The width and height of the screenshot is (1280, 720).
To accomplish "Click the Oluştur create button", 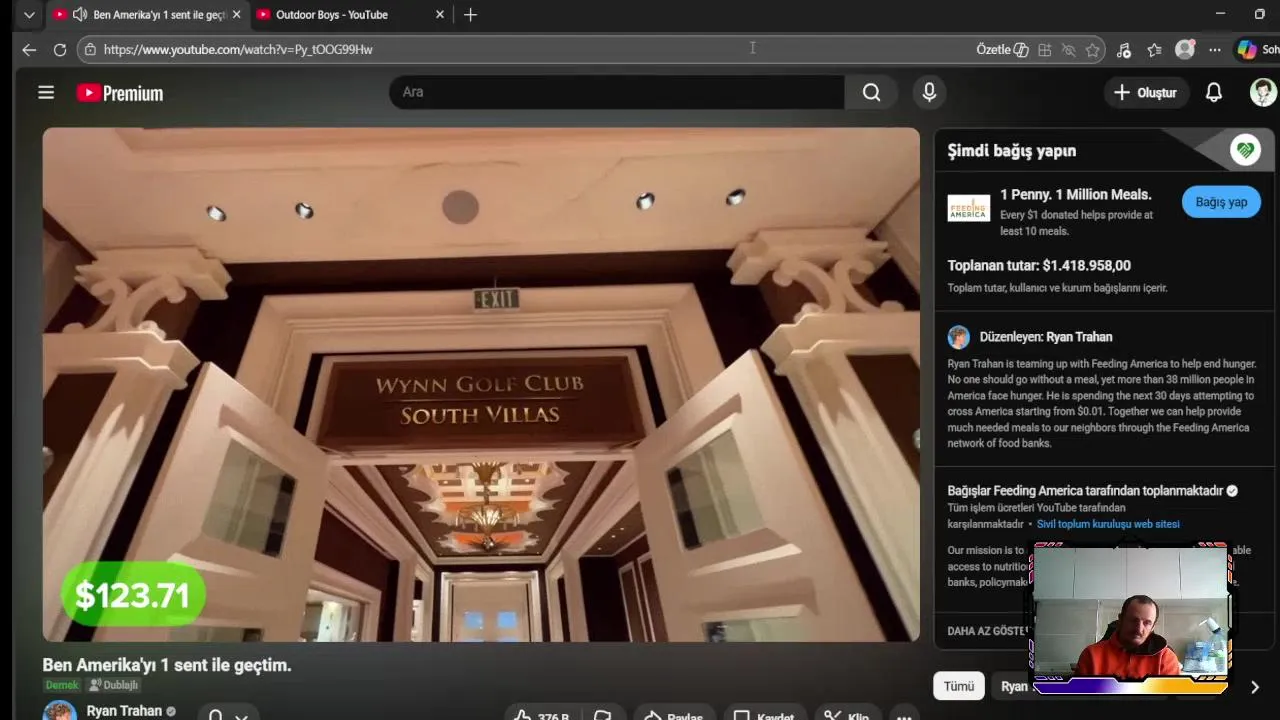I will point(1145,92).
